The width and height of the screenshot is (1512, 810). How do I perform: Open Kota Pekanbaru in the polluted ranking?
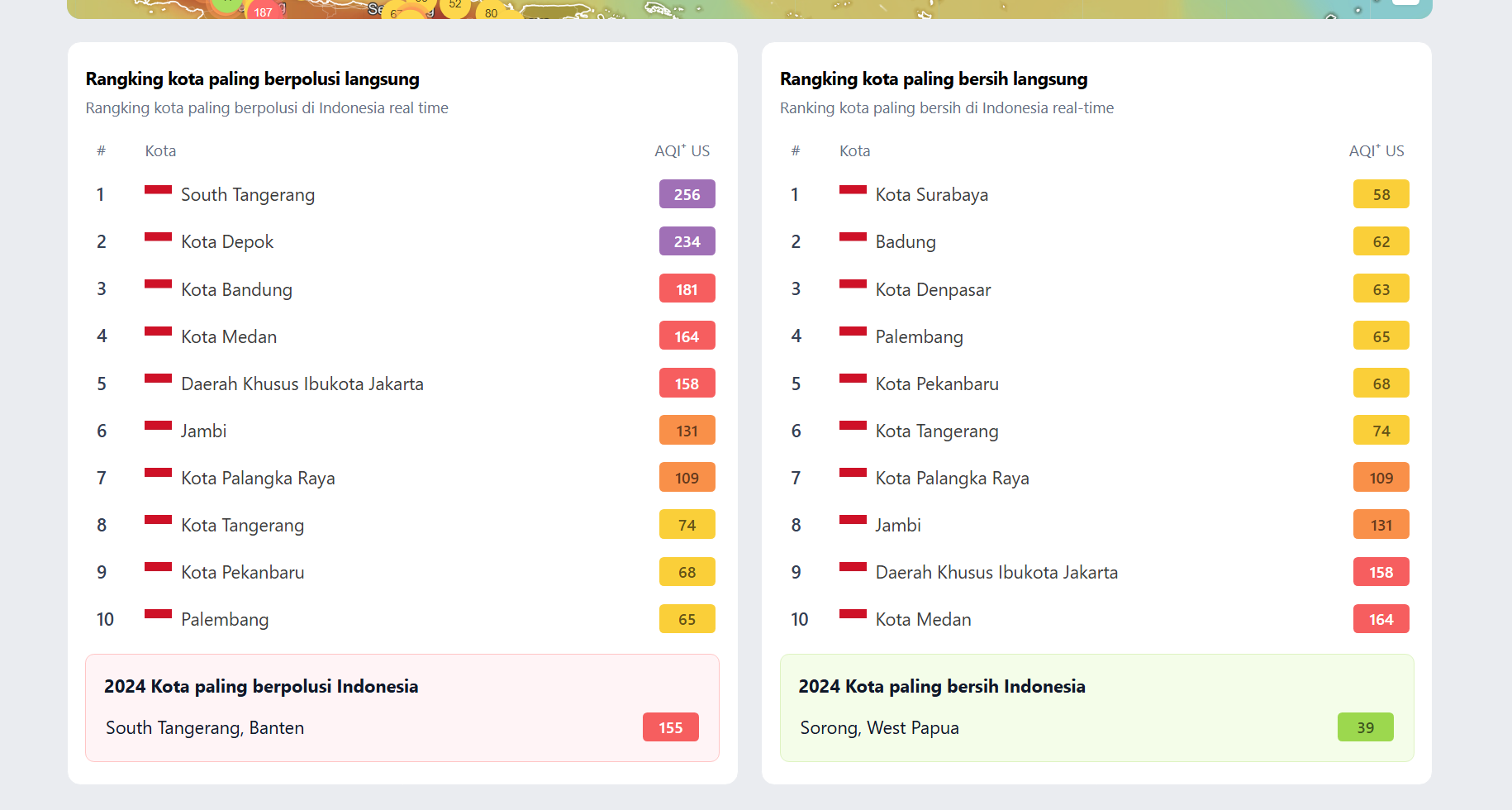242,572
